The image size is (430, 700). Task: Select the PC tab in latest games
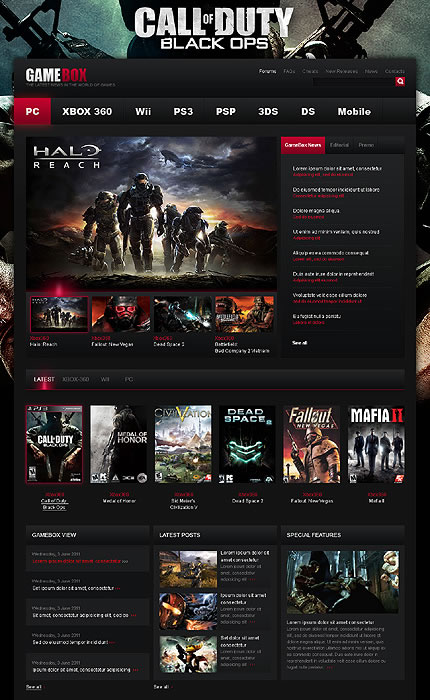pos(129,379)
